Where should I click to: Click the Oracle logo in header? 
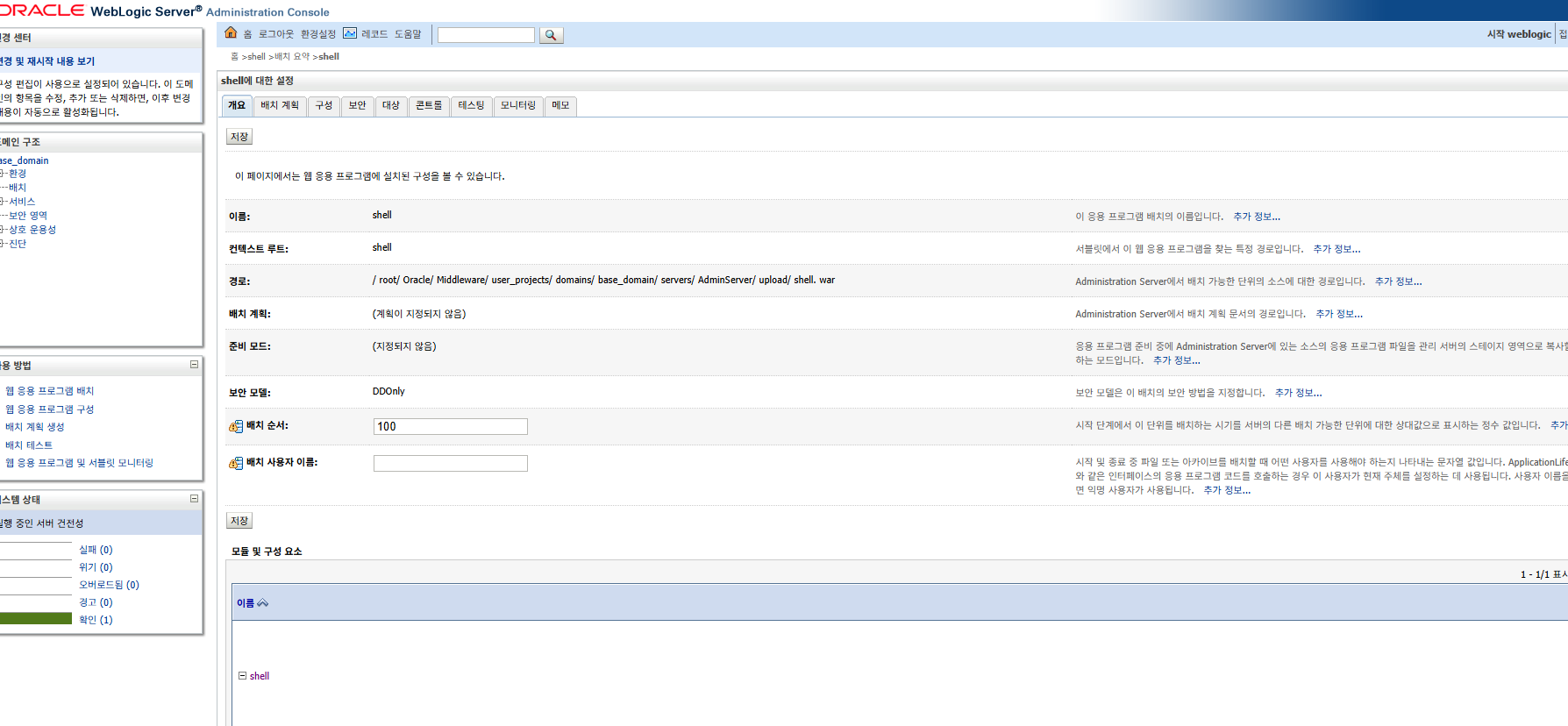coord(42,11)
